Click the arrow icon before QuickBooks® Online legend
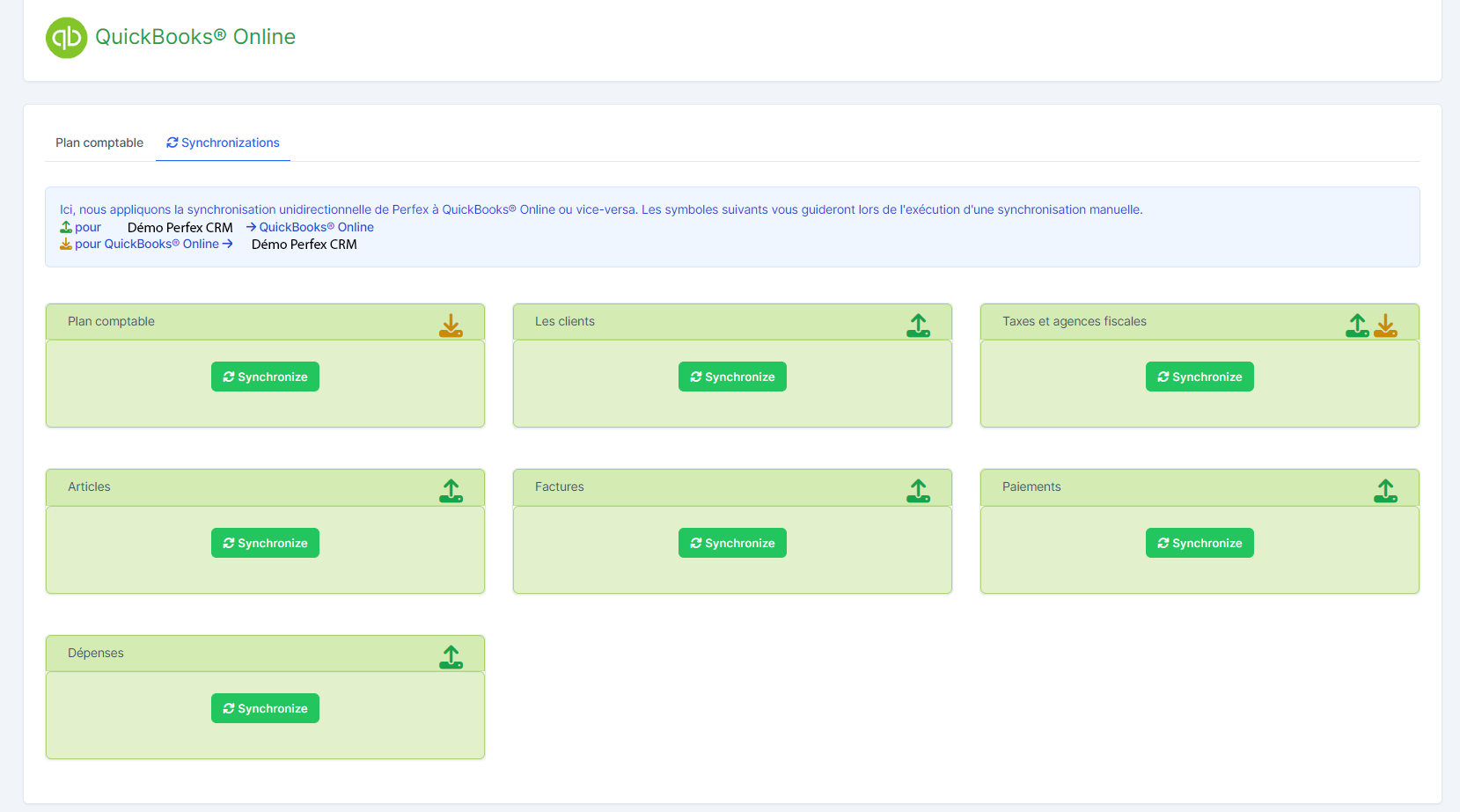1460x812 pixels. 251,227
